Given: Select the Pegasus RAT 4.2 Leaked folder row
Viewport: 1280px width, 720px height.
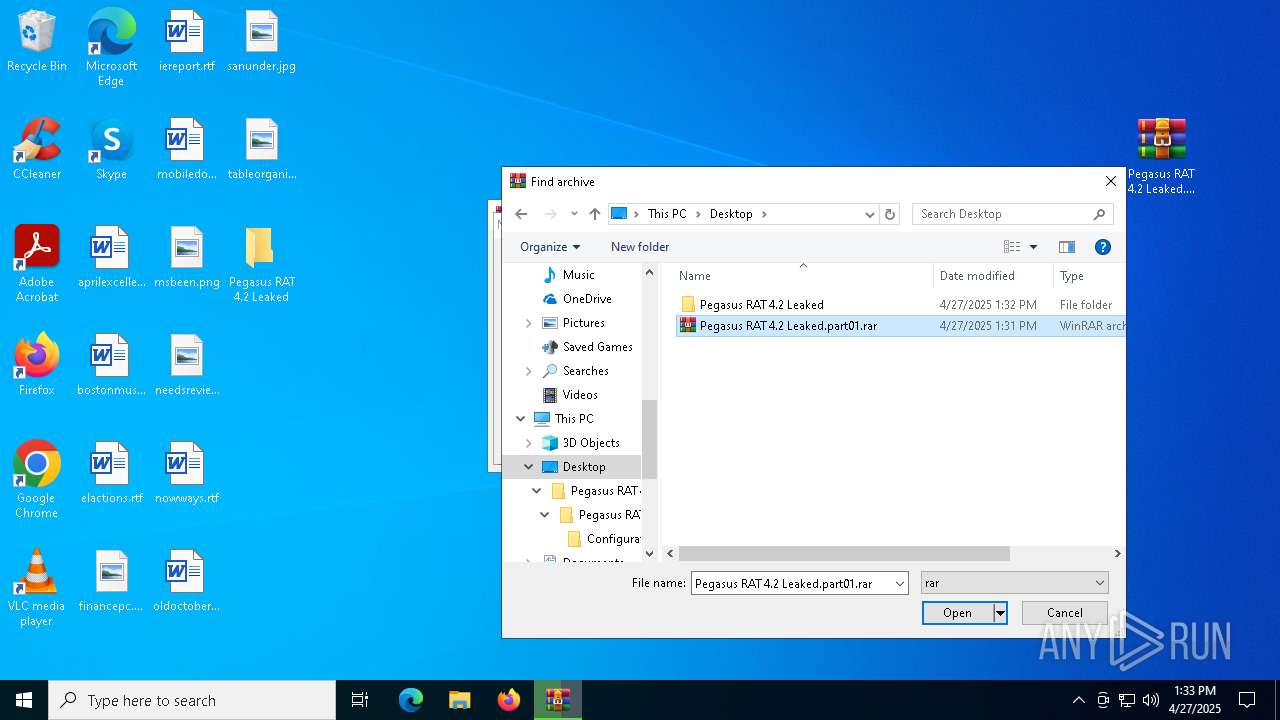Looking at the screenshot, I should (x=901, y=304).
